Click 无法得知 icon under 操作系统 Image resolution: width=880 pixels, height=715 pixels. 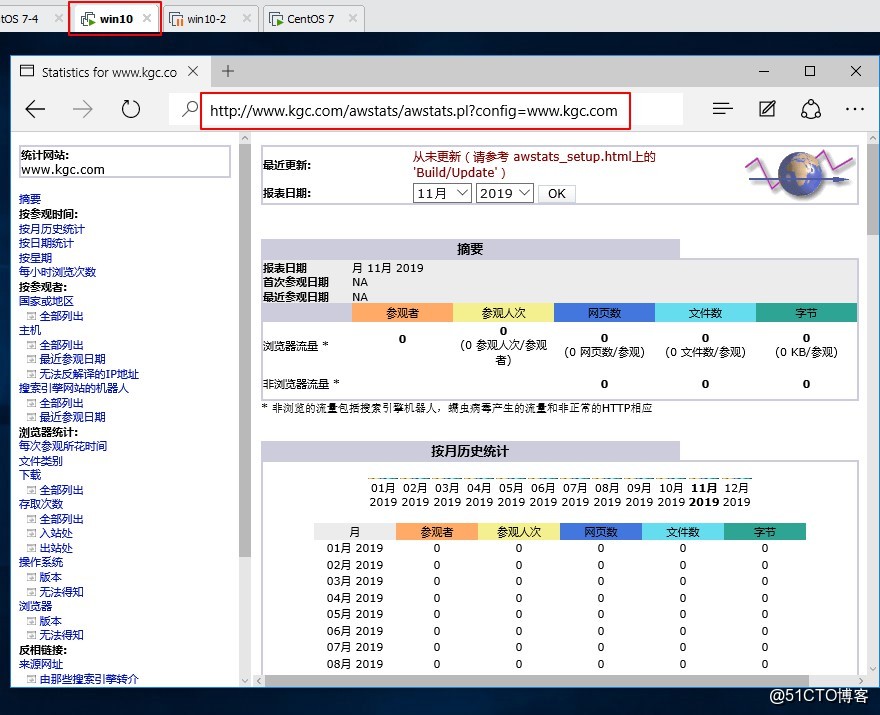click(x=31, y=592)
